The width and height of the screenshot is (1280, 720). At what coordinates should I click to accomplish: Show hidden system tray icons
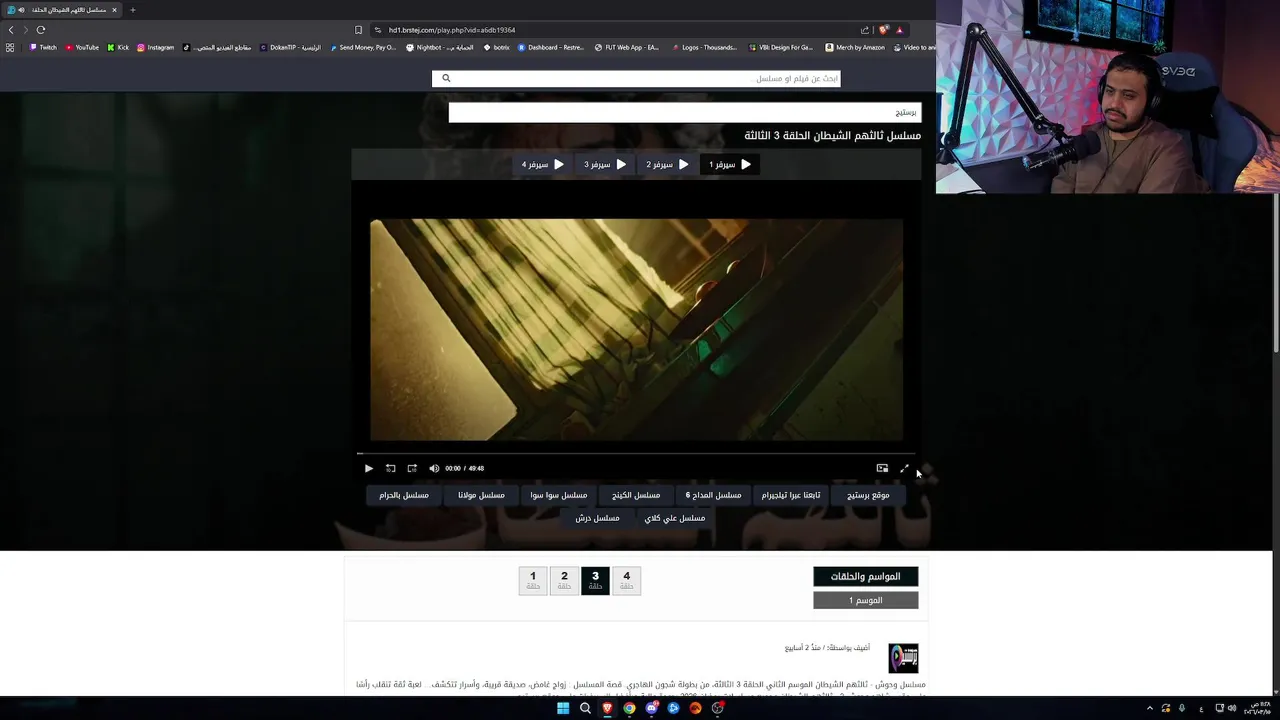1149,708
